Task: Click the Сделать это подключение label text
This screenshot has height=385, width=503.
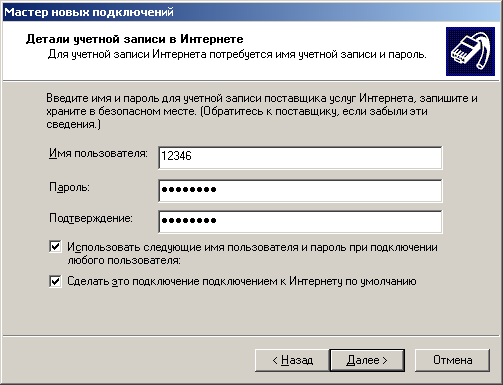Action: coord(242,281)
